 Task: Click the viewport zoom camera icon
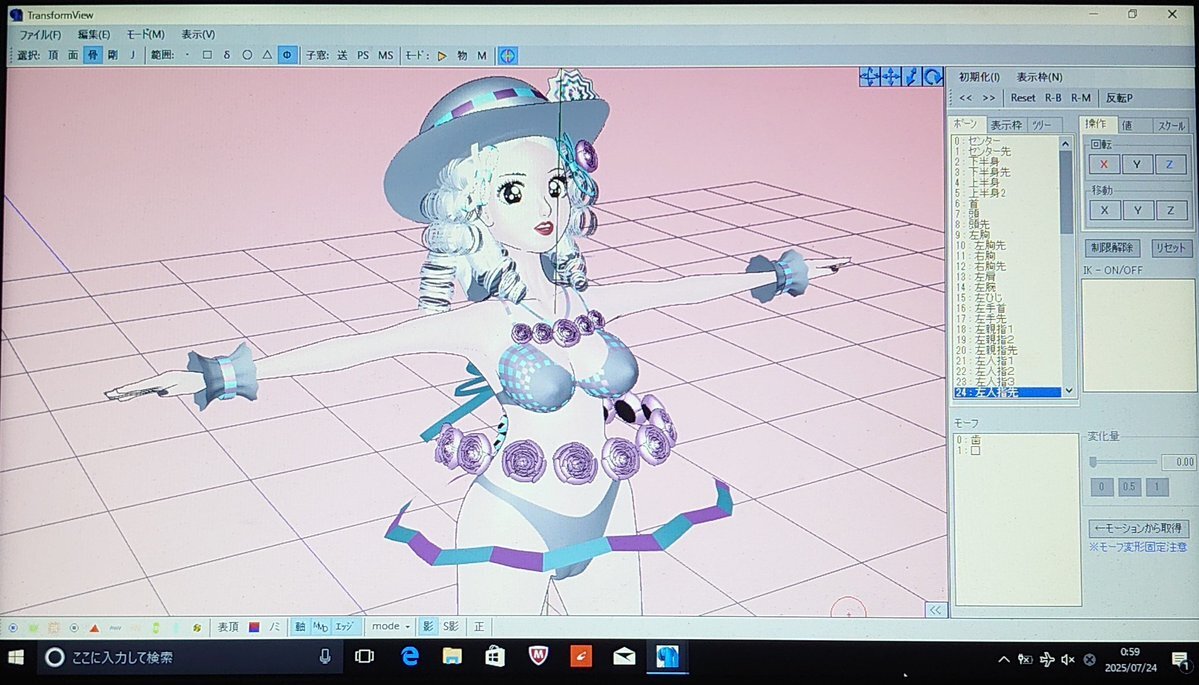click(912, 76)
